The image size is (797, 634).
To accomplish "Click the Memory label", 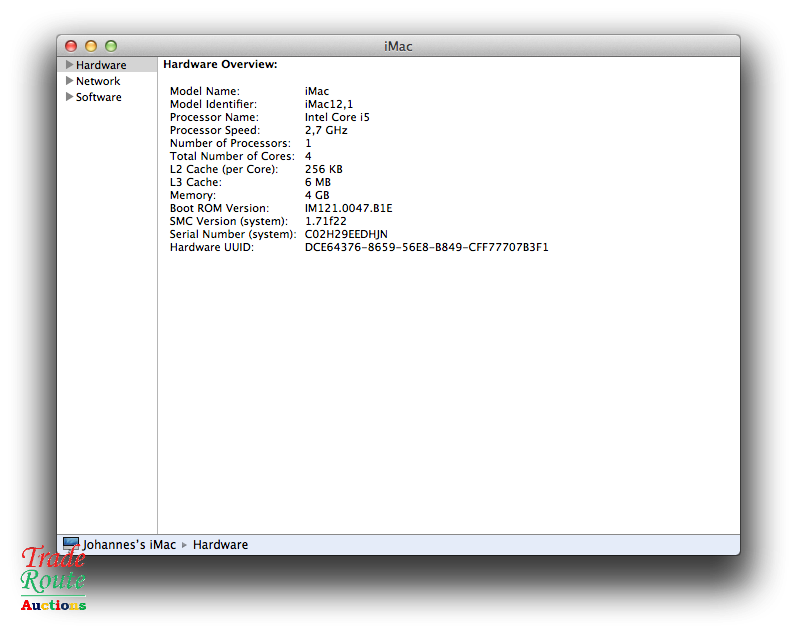I will pyautogui.click(x=193, y=195).
